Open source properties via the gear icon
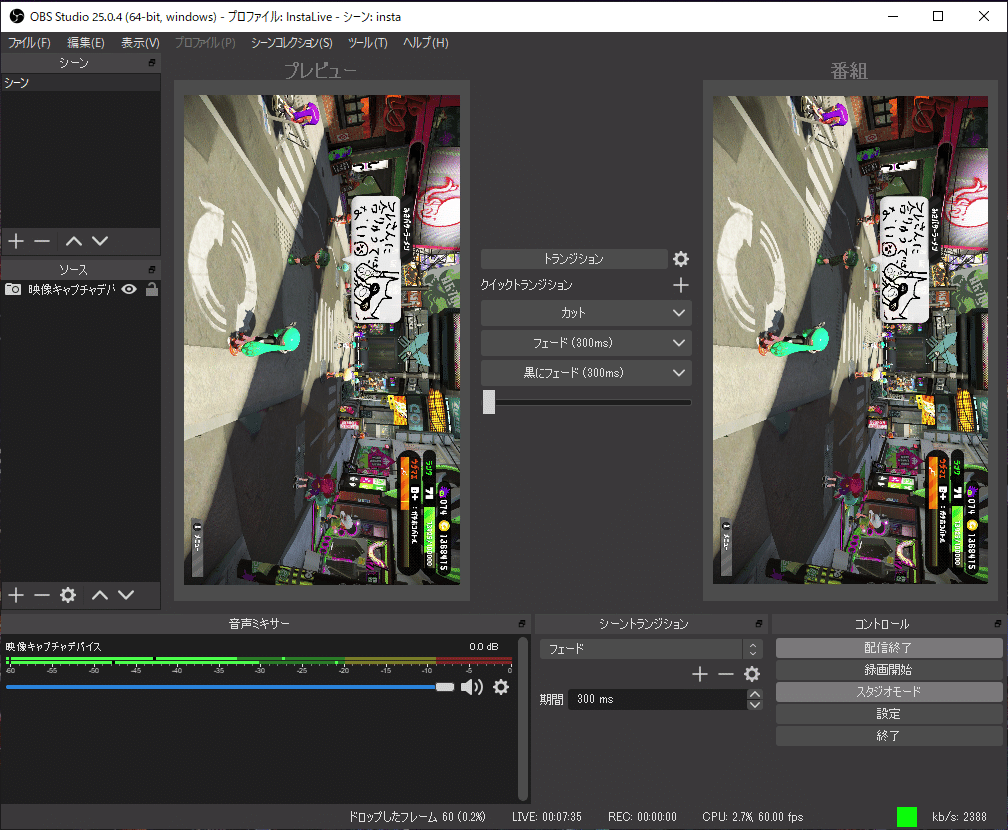Screen dimensions: 1008x830 tap(66, 595)
